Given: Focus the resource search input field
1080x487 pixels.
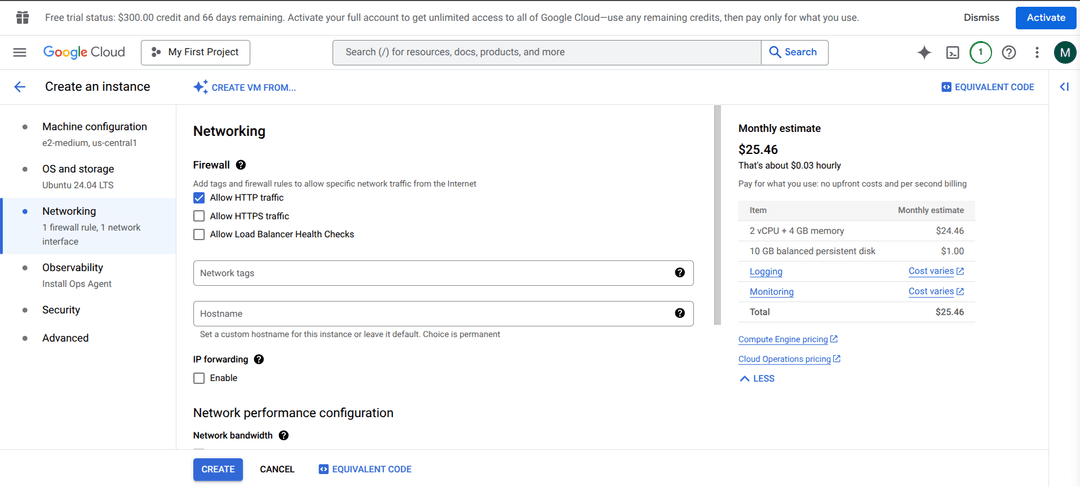Looking at the screenshot, I should [x=547, y=52].
